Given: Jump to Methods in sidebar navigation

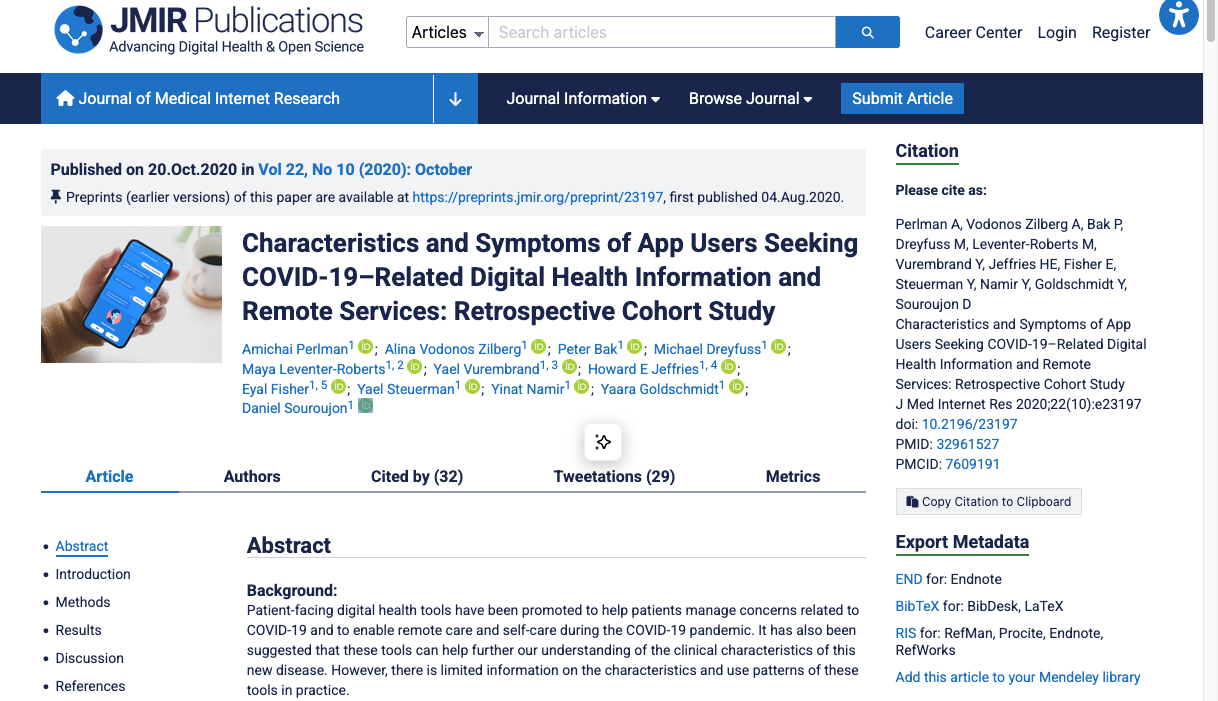Looking at the screenshot, I should point(83,602).
